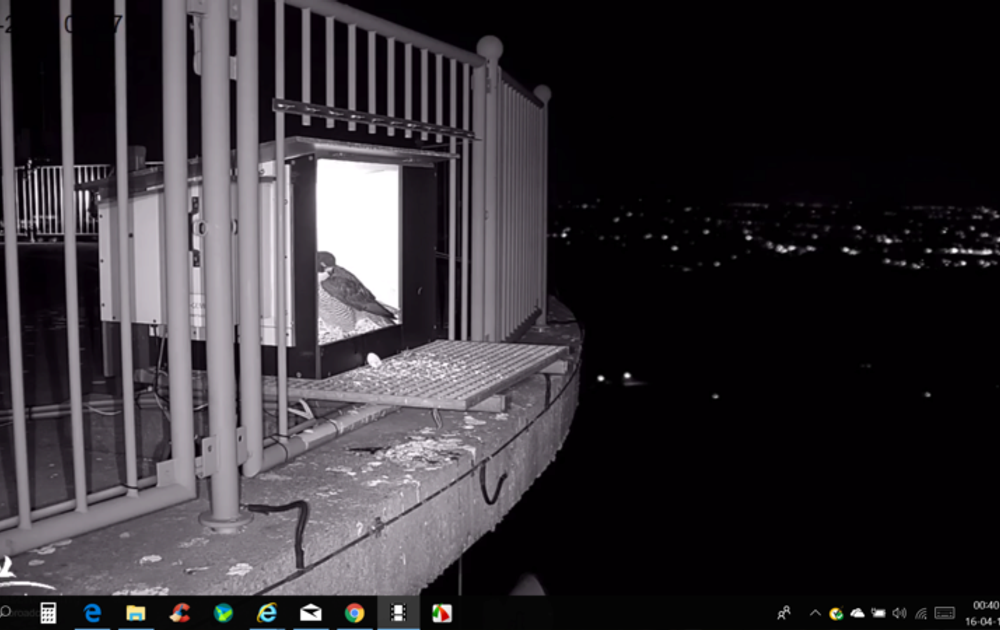
Task: Toggle the touch keyboard icon
Action: tap(944, 613)
